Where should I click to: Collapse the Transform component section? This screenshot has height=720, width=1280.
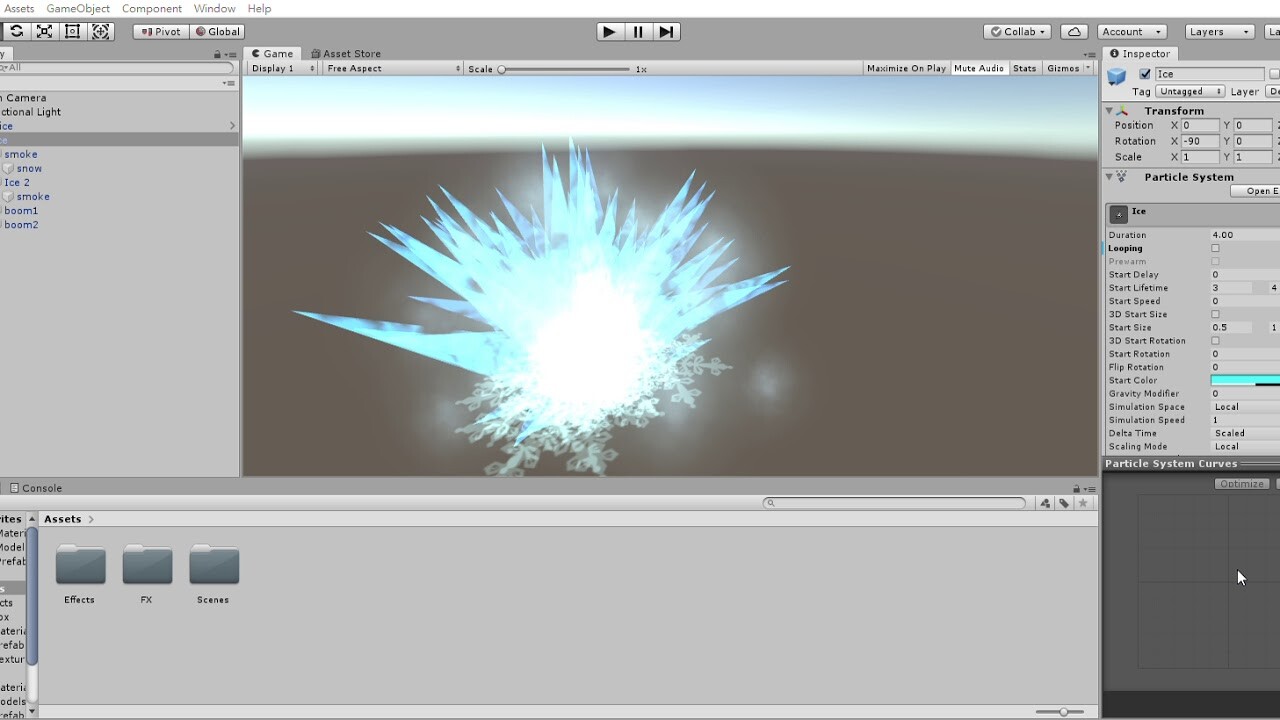click(x=1110, y=110)
